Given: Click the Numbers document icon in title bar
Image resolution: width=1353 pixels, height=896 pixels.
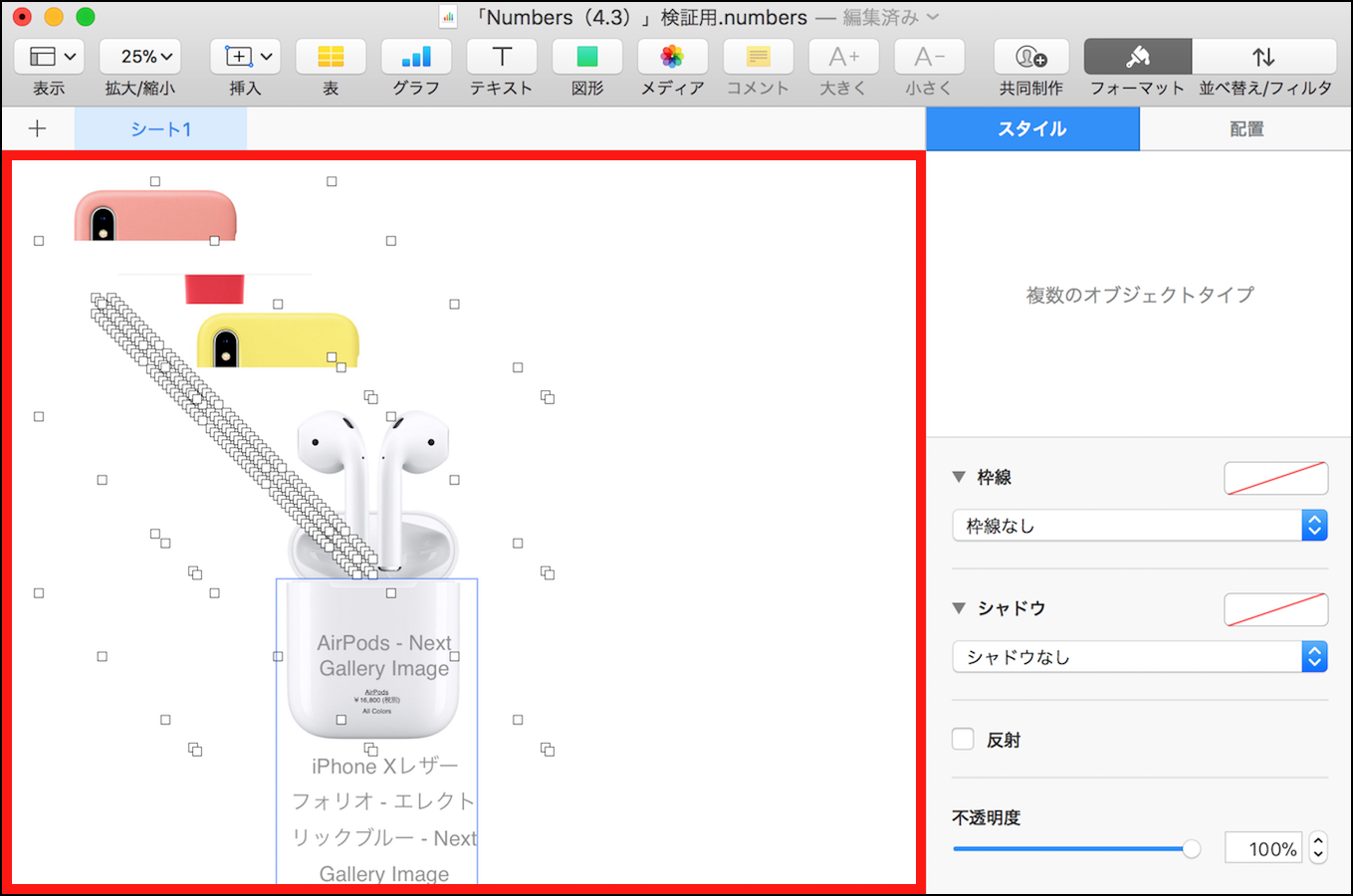Looking at the screenshot, I should [449, 17].
